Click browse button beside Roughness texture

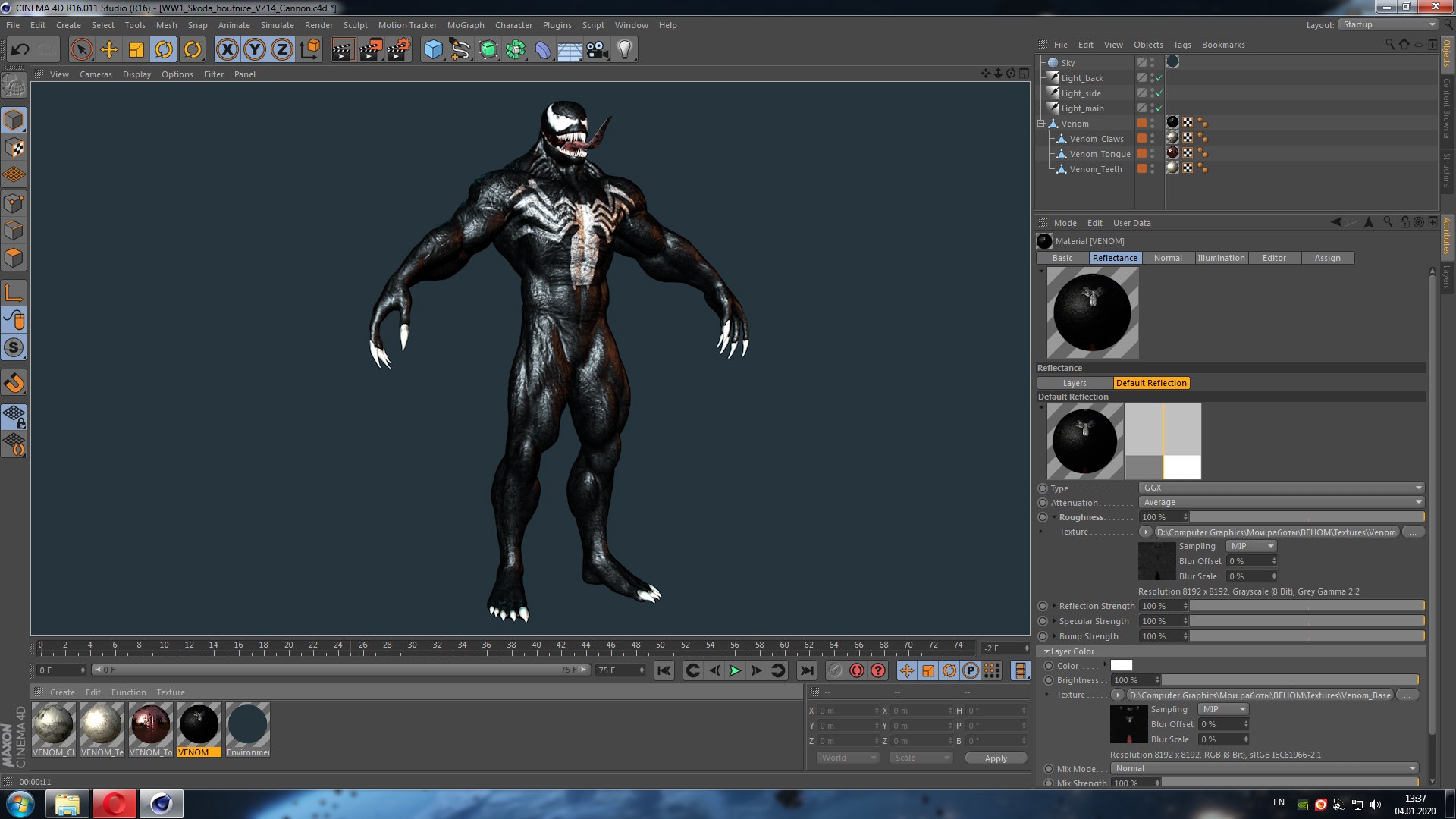coord(1412,532)
